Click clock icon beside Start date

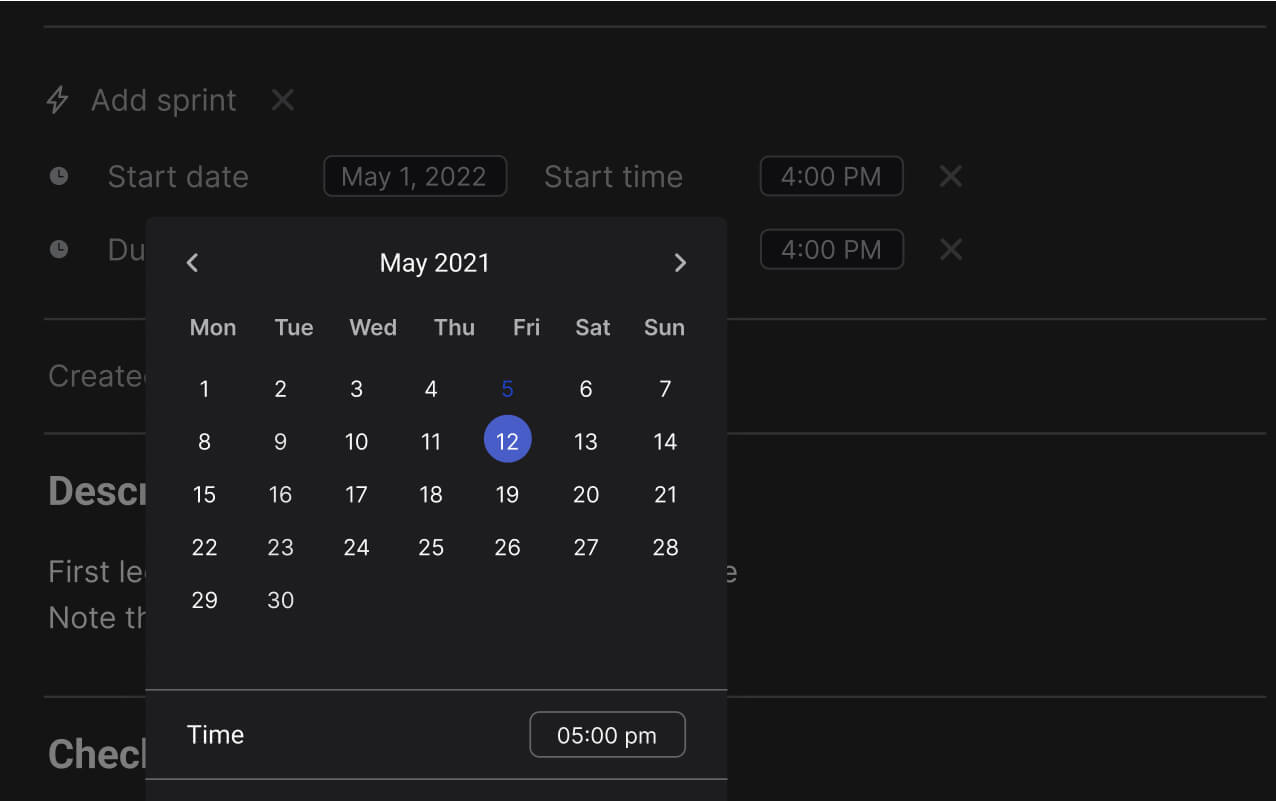click(60, 177)
